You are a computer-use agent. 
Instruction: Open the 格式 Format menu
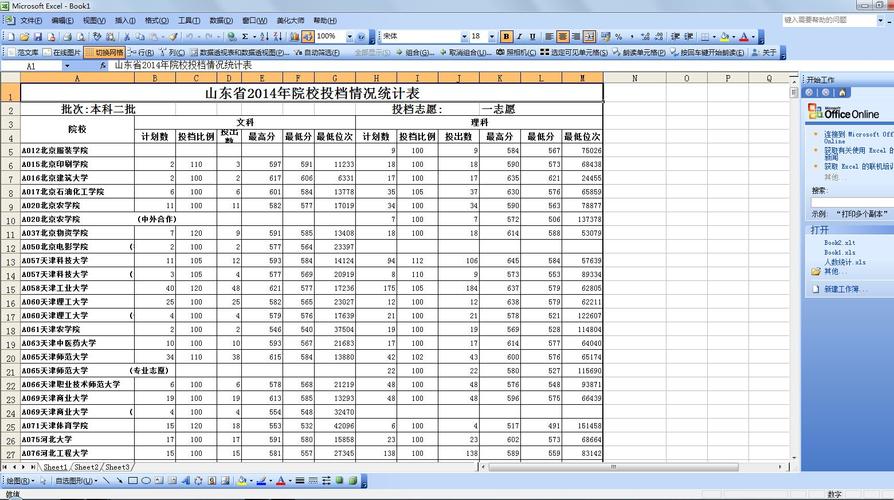point(156,21)
